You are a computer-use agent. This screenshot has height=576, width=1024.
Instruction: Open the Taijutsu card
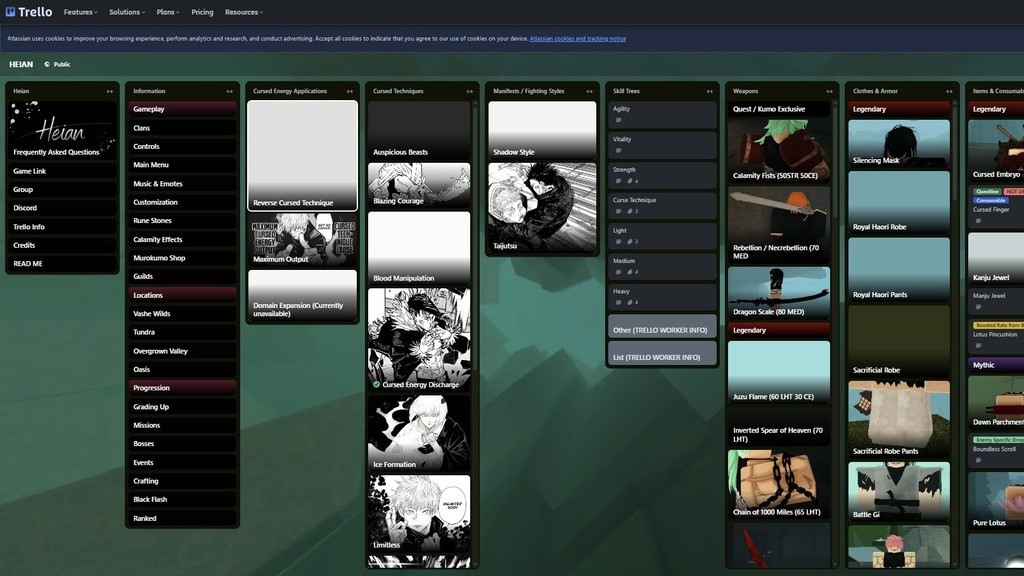[542, 208]
